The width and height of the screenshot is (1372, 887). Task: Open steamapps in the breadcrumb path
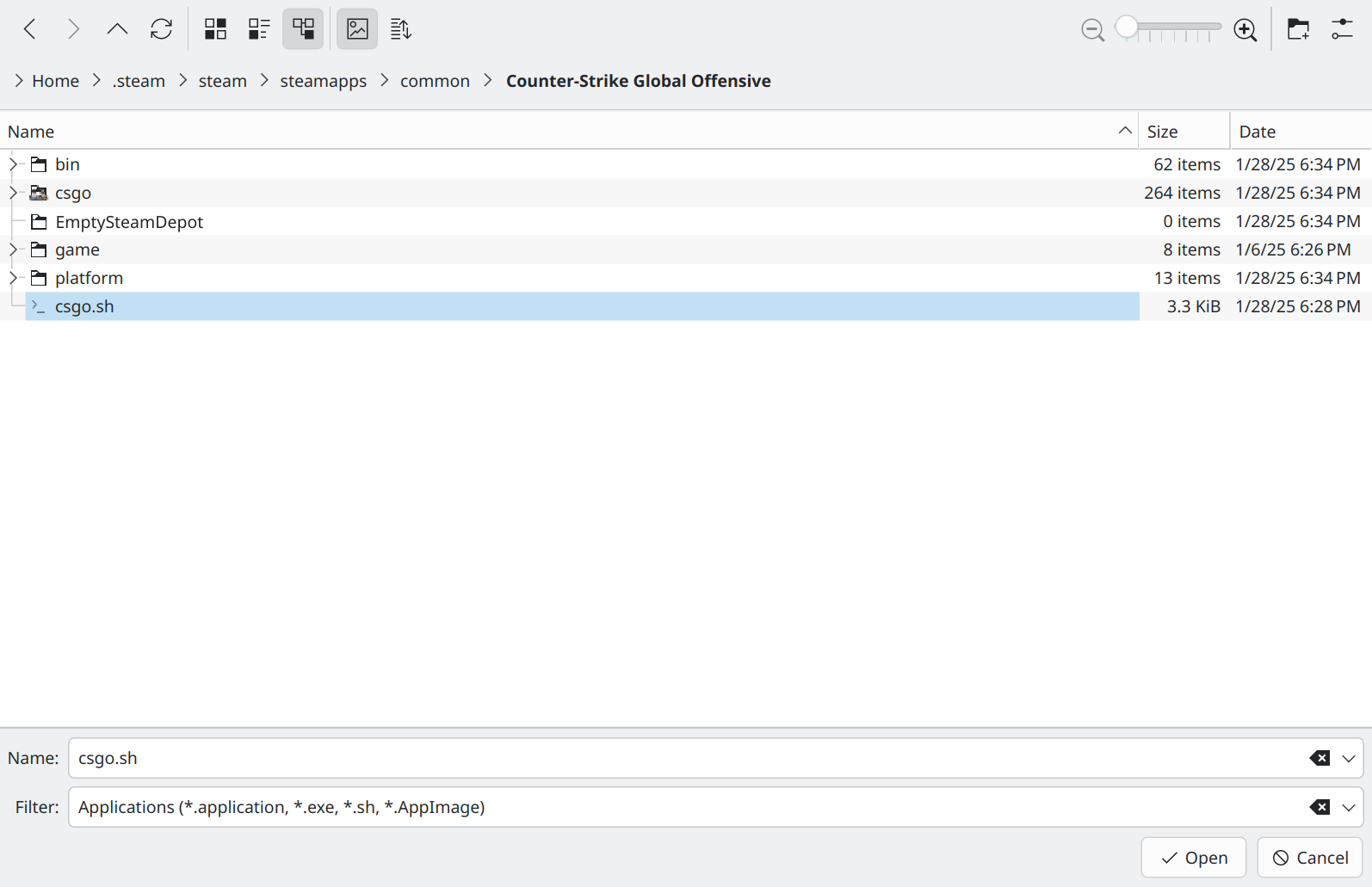point(323,81)
